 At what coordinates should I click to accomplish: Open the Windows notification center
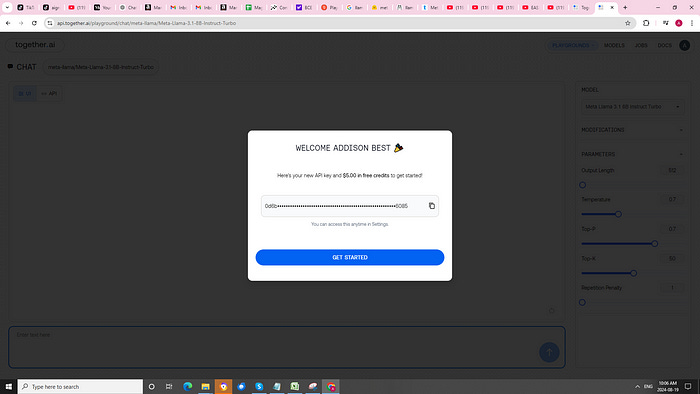point(688,386)
